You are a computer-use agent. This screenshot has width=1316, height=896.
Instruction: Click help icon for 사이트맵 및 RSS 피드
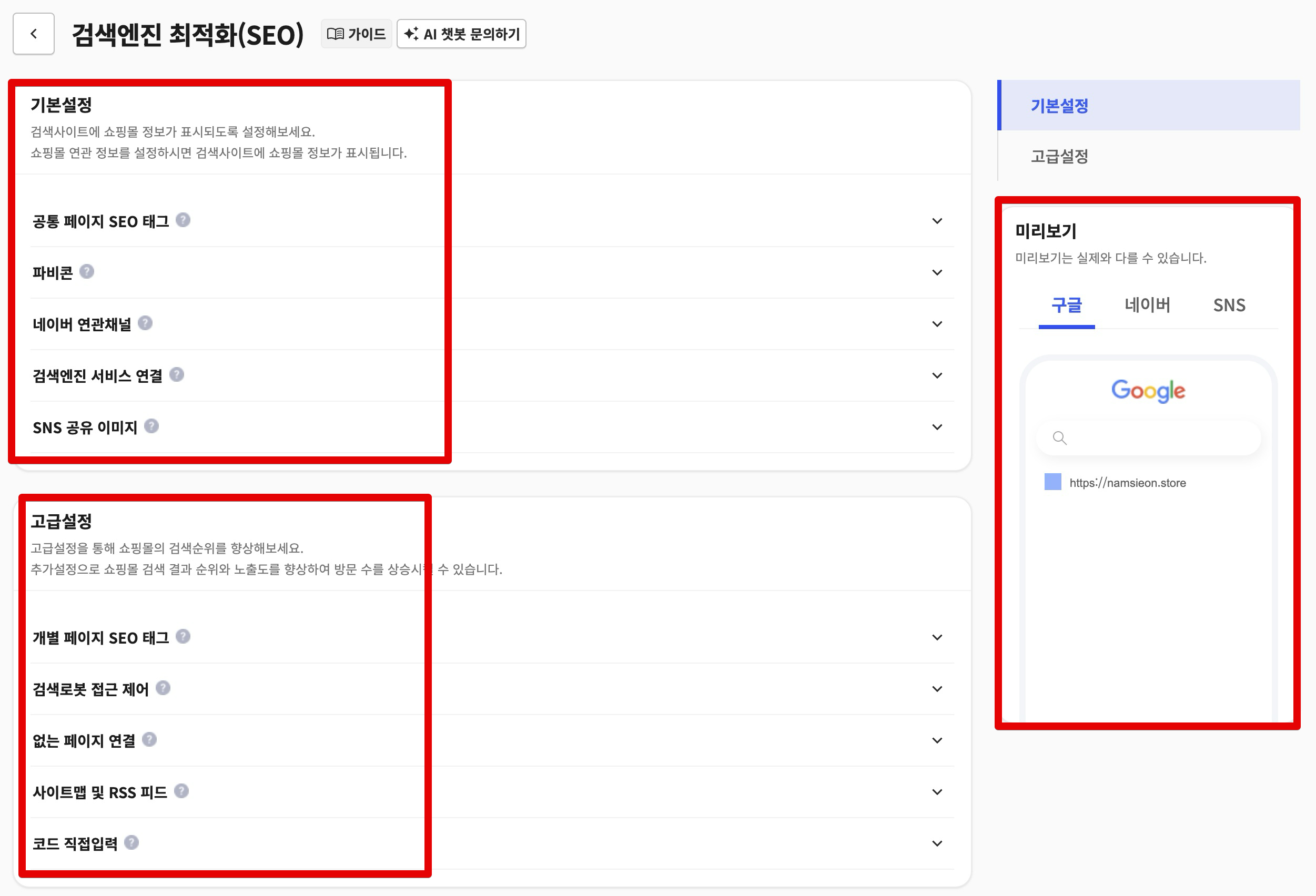point(181,791)
